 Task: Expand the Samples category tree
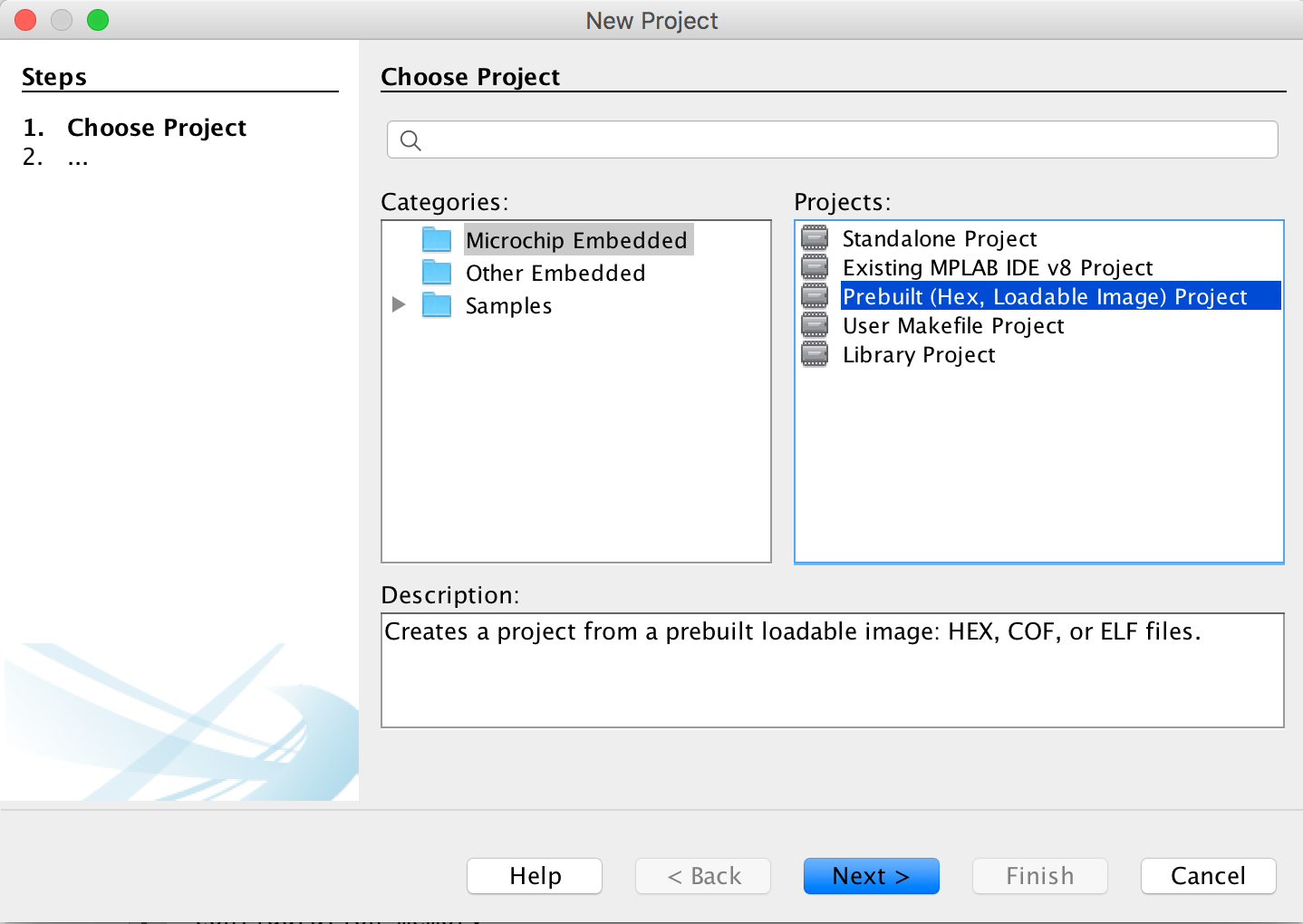(399, 304)
